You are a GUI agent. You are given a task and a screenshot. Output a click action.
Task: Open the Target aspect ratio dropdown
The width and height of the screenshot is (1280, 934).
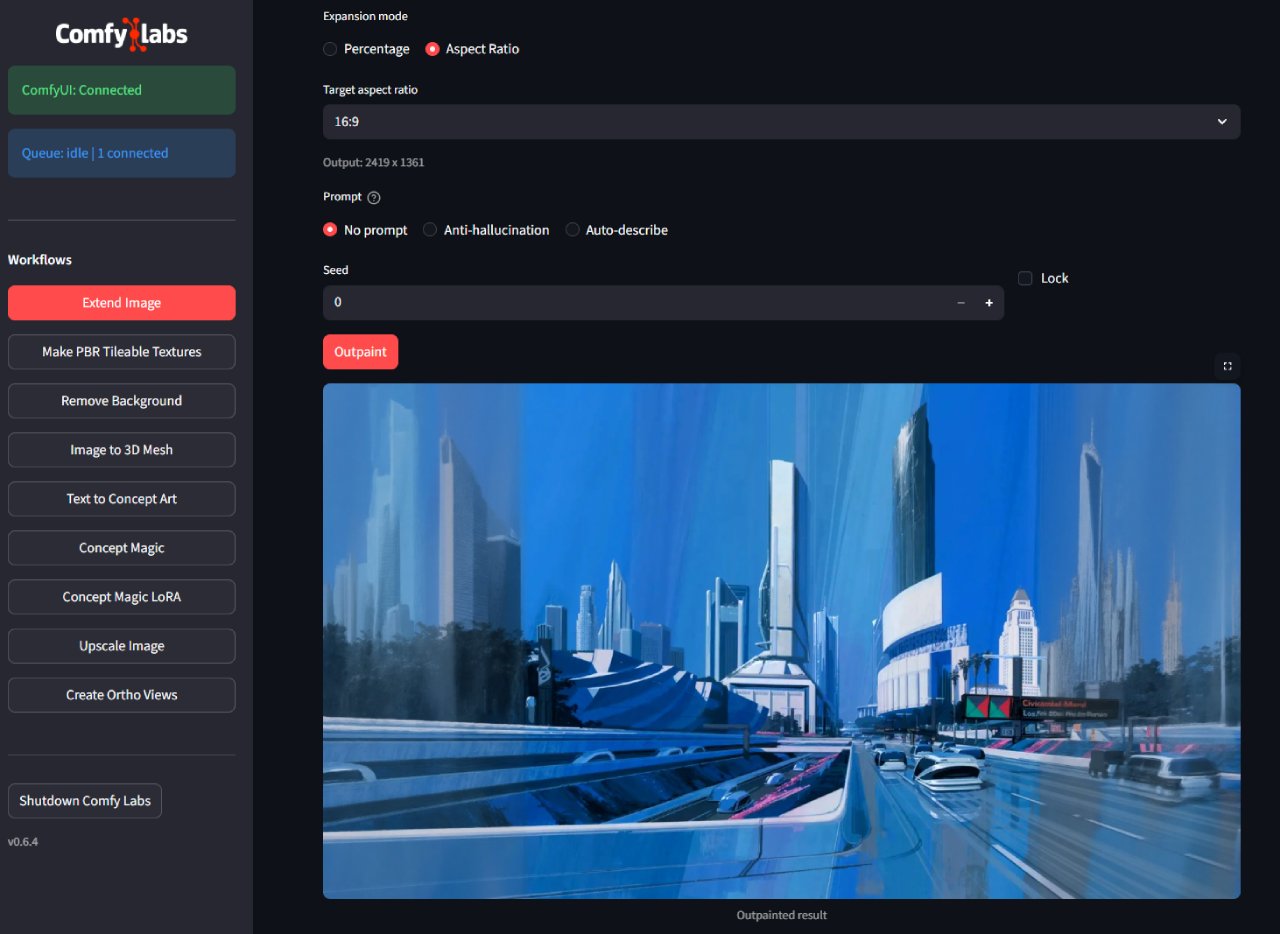coord(781,121)
